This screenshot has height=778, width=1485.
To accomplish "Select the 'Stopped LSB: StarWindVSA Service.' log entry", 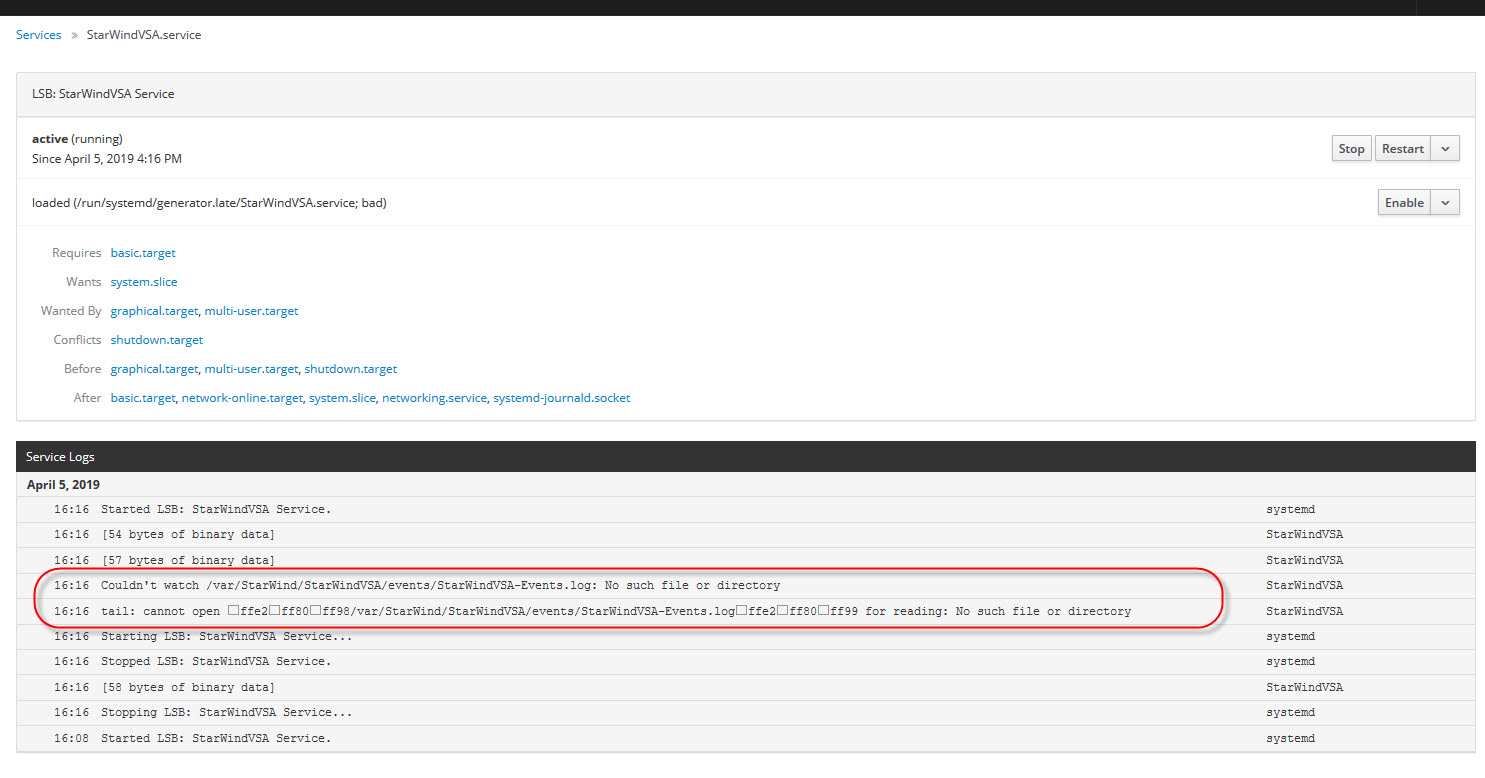I will [745, 662].
